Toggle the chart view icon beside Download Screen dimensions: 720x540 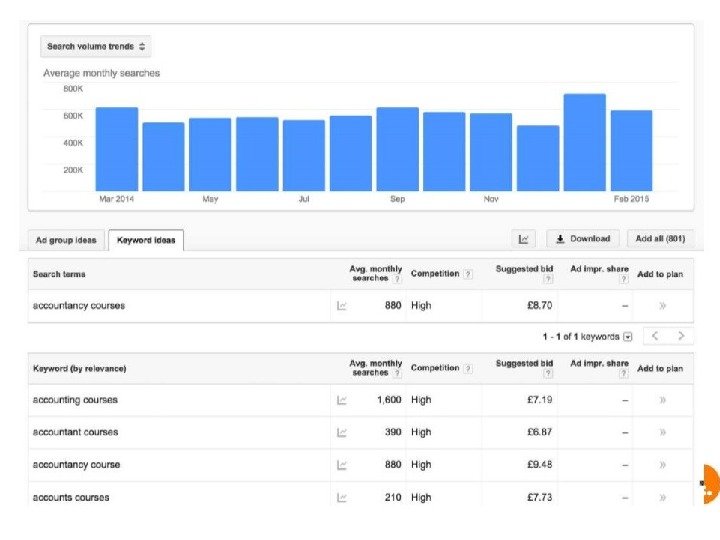(523, 239)
